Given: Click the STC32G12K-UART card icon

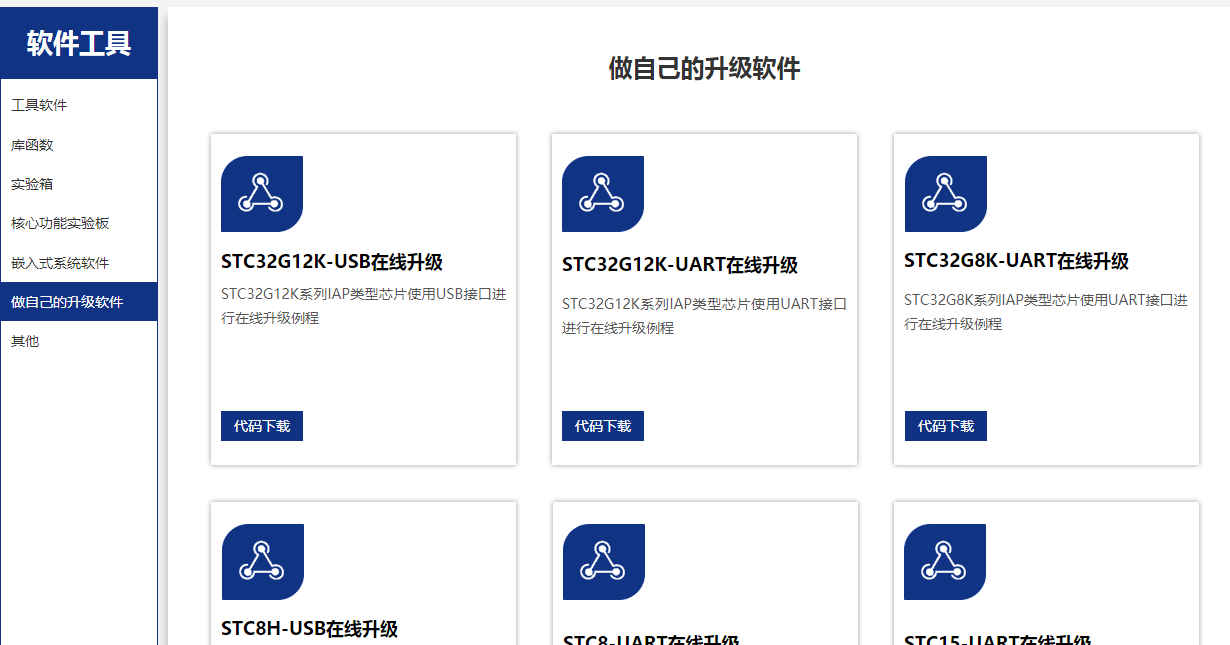Looking at the screenshot, I should coord(603,194).
